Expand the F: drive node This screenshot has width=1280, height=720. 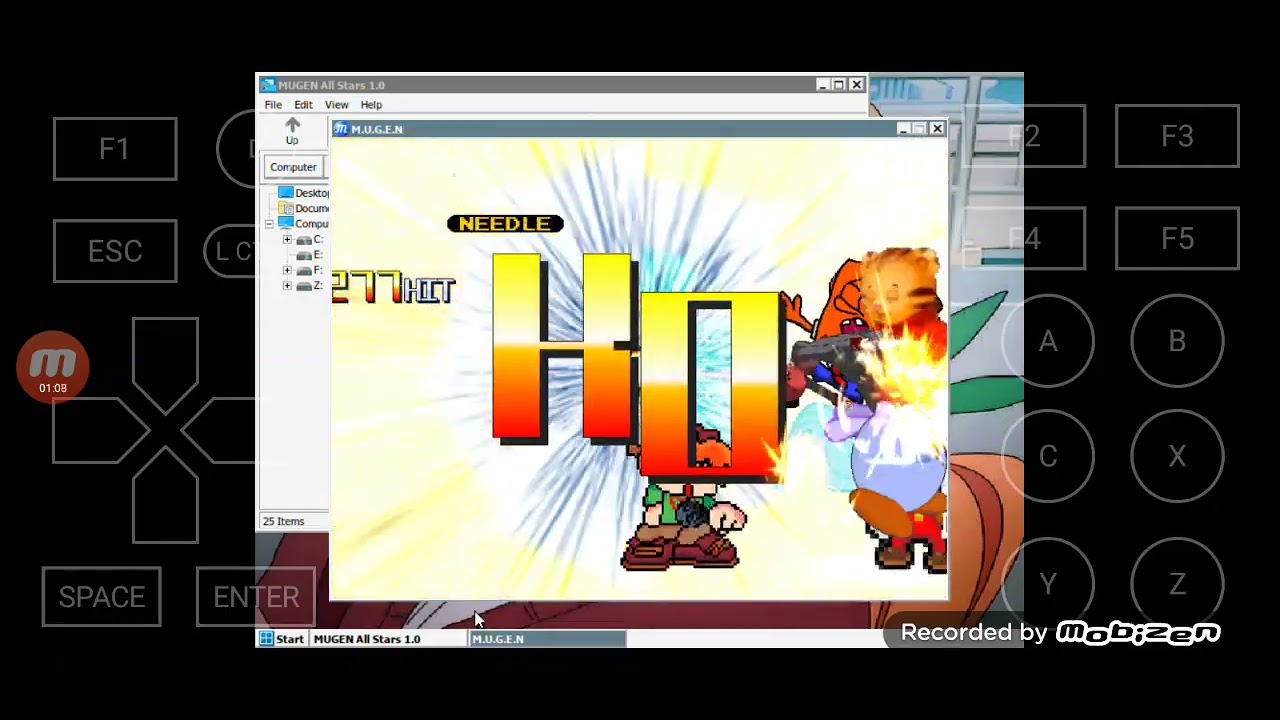(287, 270)
